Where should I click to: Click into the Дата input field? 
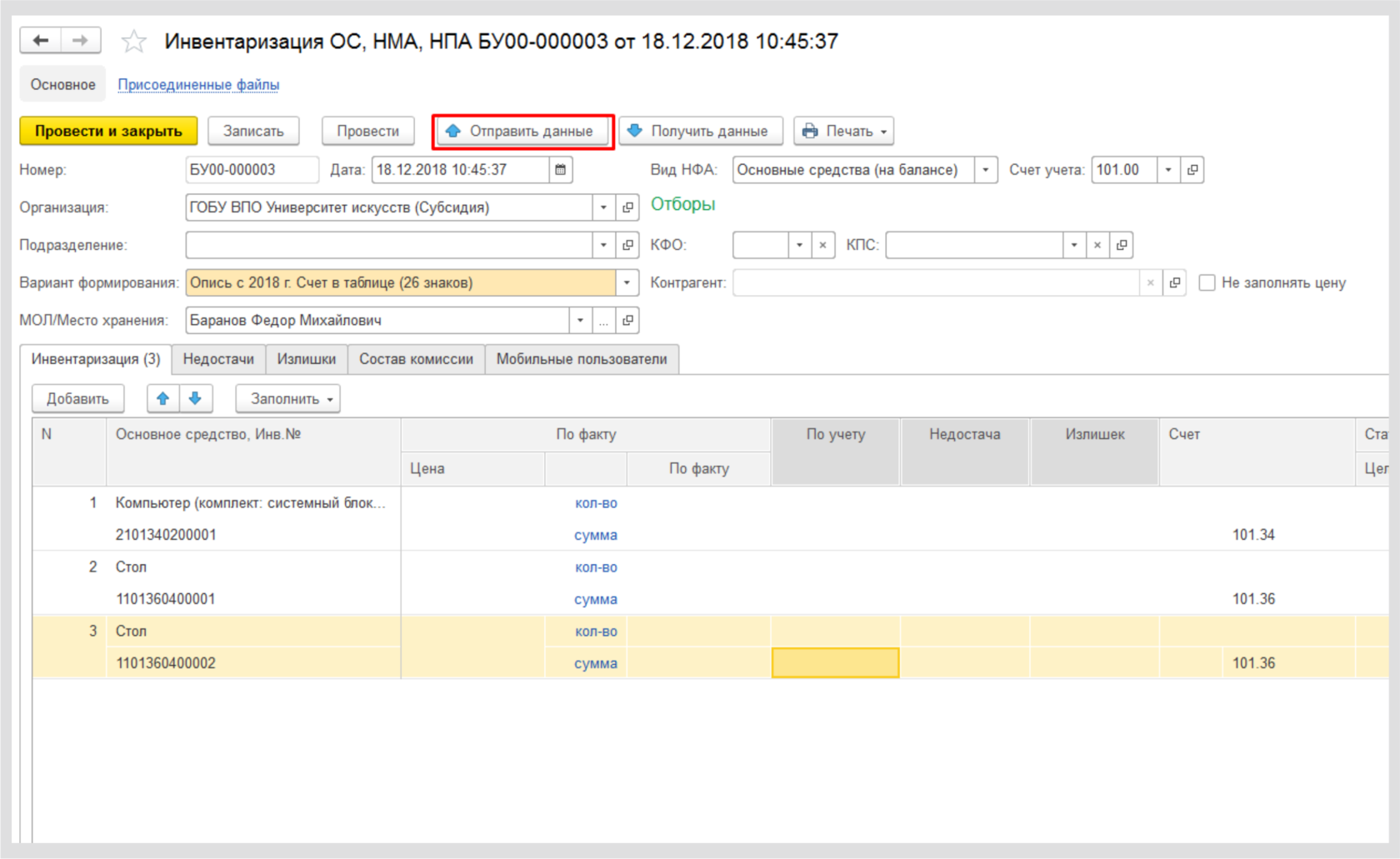(460, 170)
